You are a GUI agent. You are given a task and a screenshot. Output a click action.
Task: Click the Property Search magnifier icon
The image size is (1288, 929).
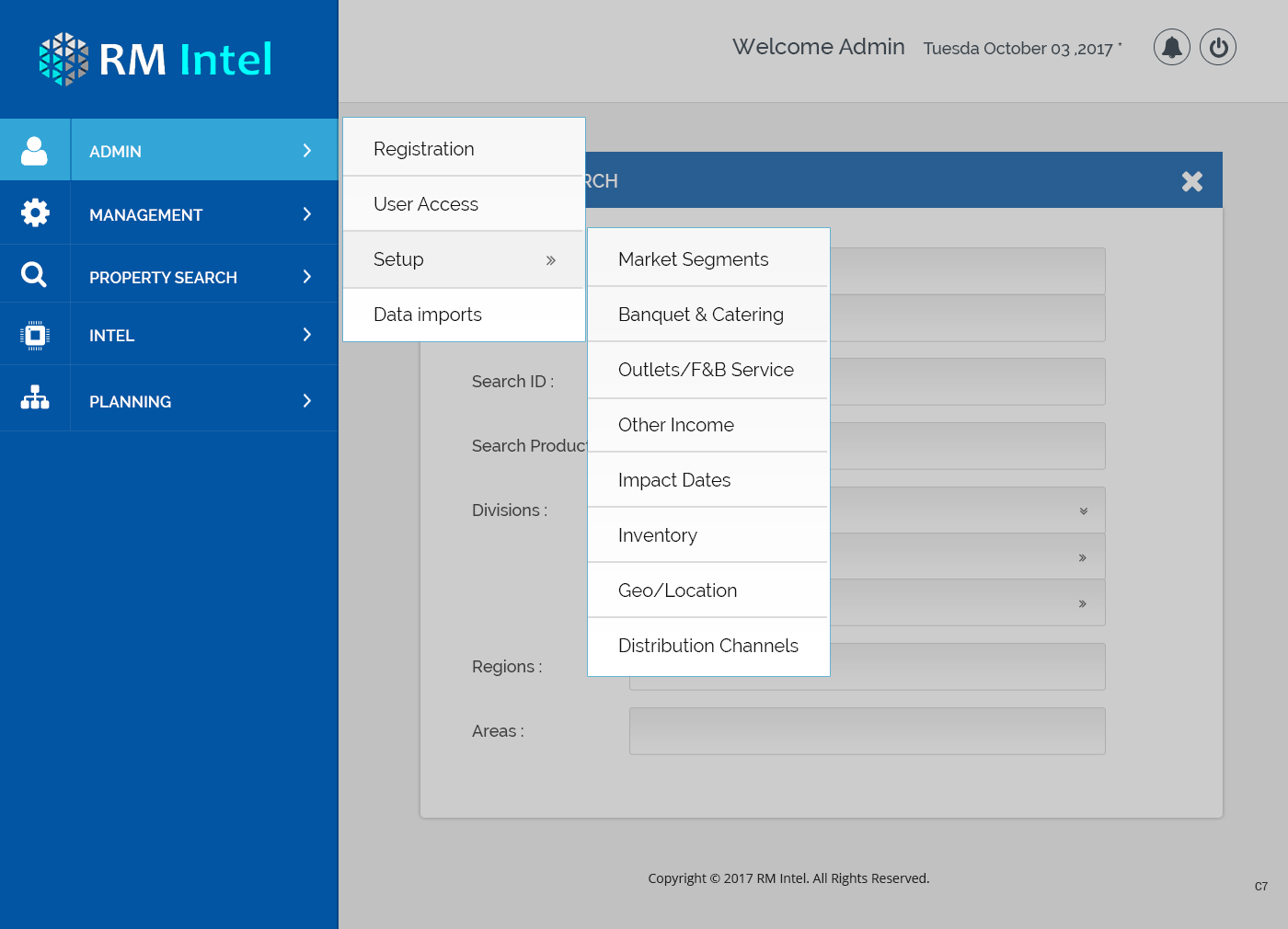tap(35, 273)
